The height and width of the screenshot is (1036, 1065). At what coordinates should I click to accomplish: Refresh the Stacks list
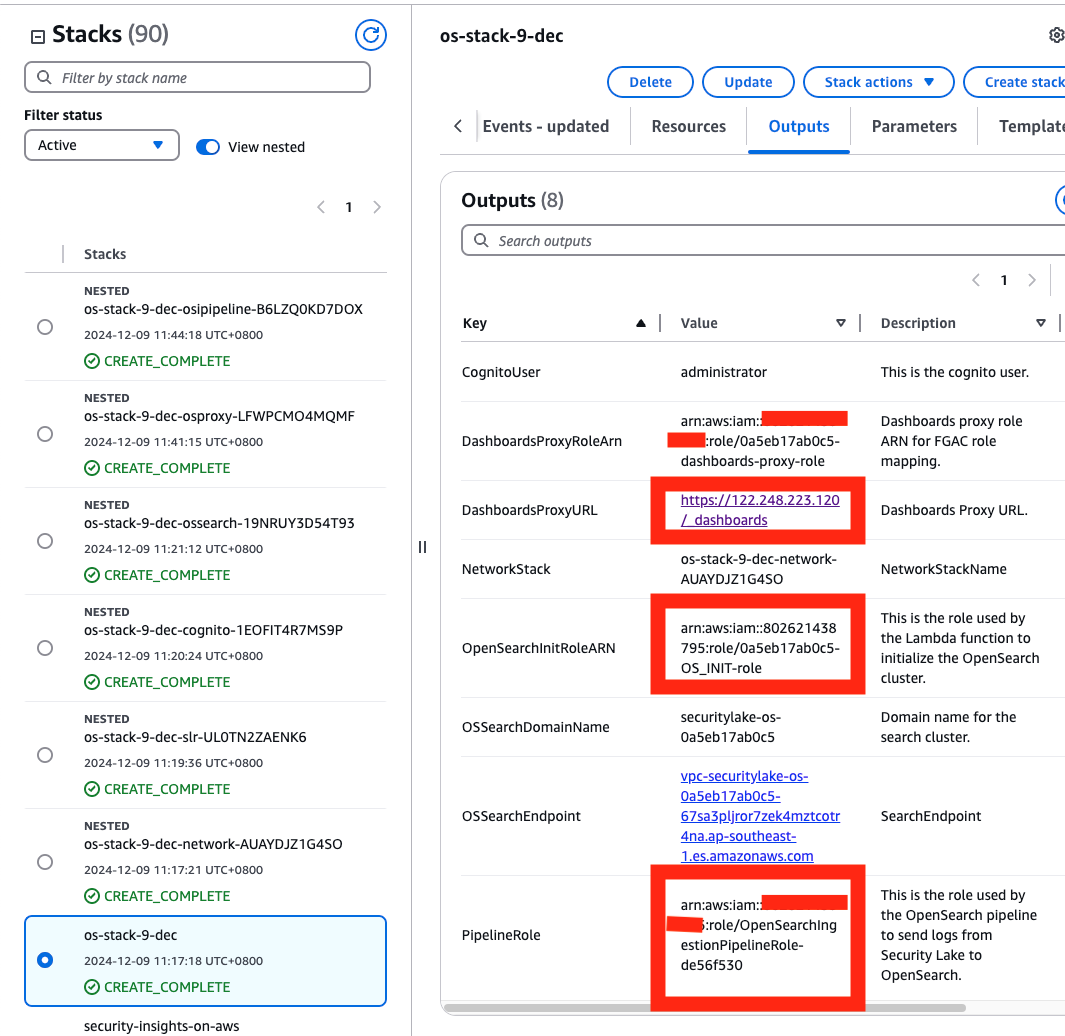[x=371, y=35]
